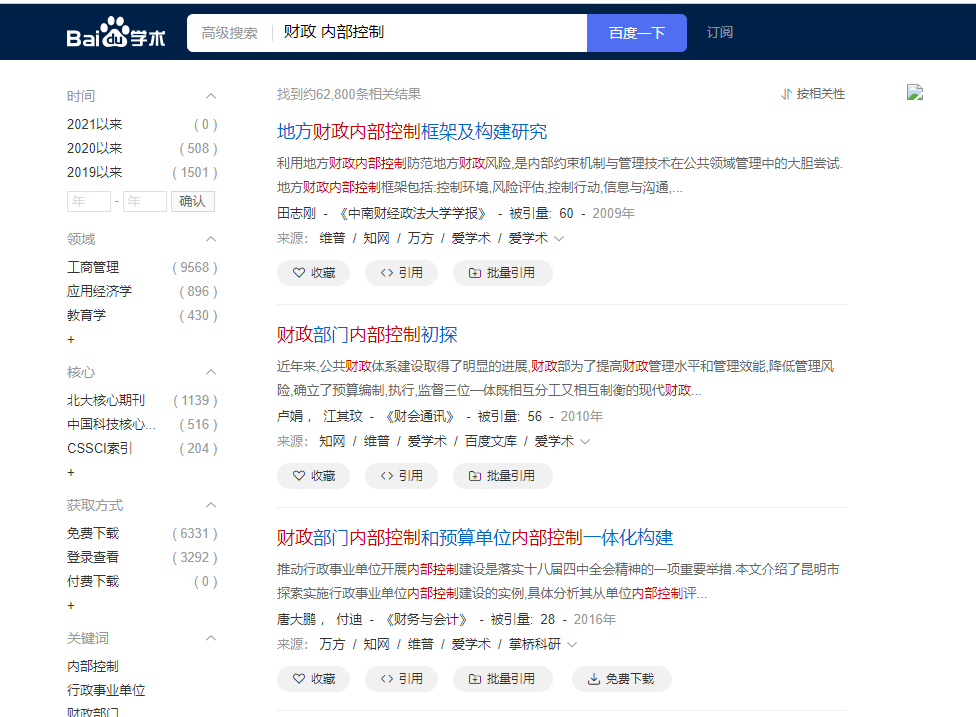Show more 核心 options with plus

click(x=71, y=472)
